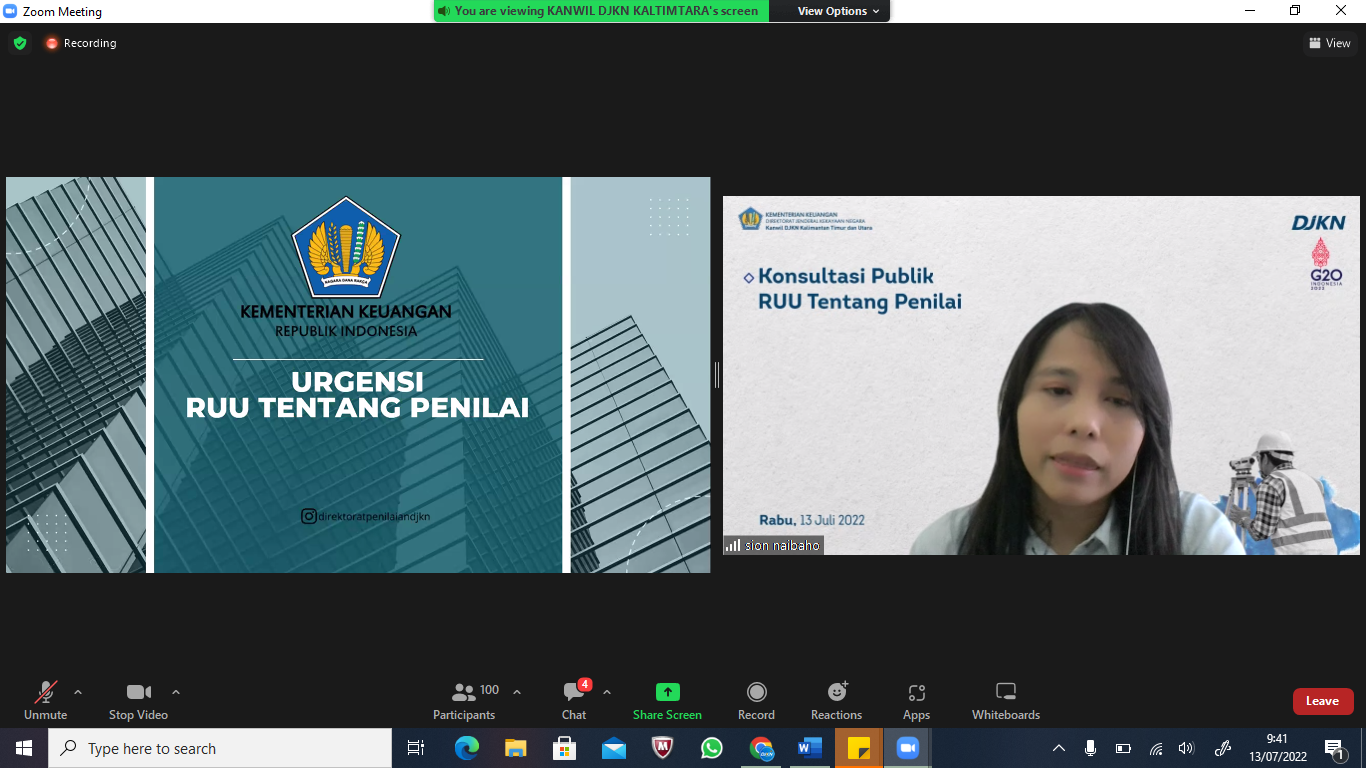This screenshot has width=1366, height=768.
Task: Open the Whiteboards panel
Action: (x=1005, y=701)
